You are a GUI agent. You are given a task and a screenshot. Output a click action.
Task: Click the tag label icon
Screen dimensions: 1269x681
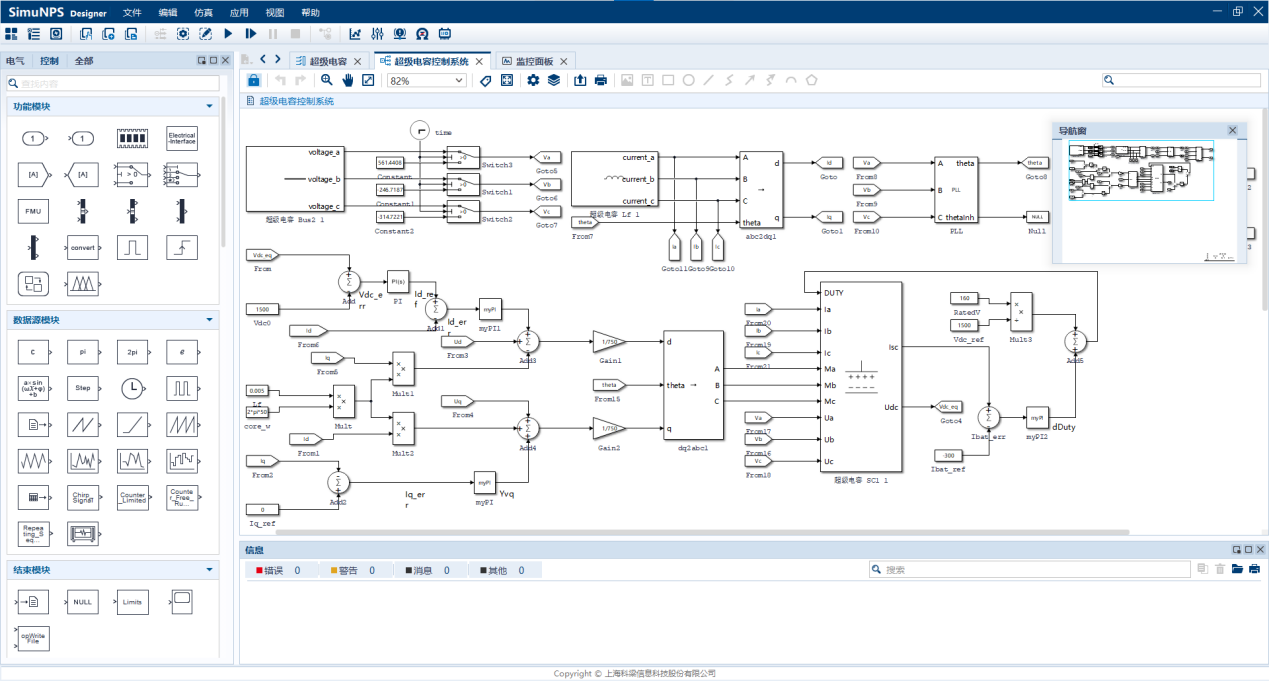486,80
